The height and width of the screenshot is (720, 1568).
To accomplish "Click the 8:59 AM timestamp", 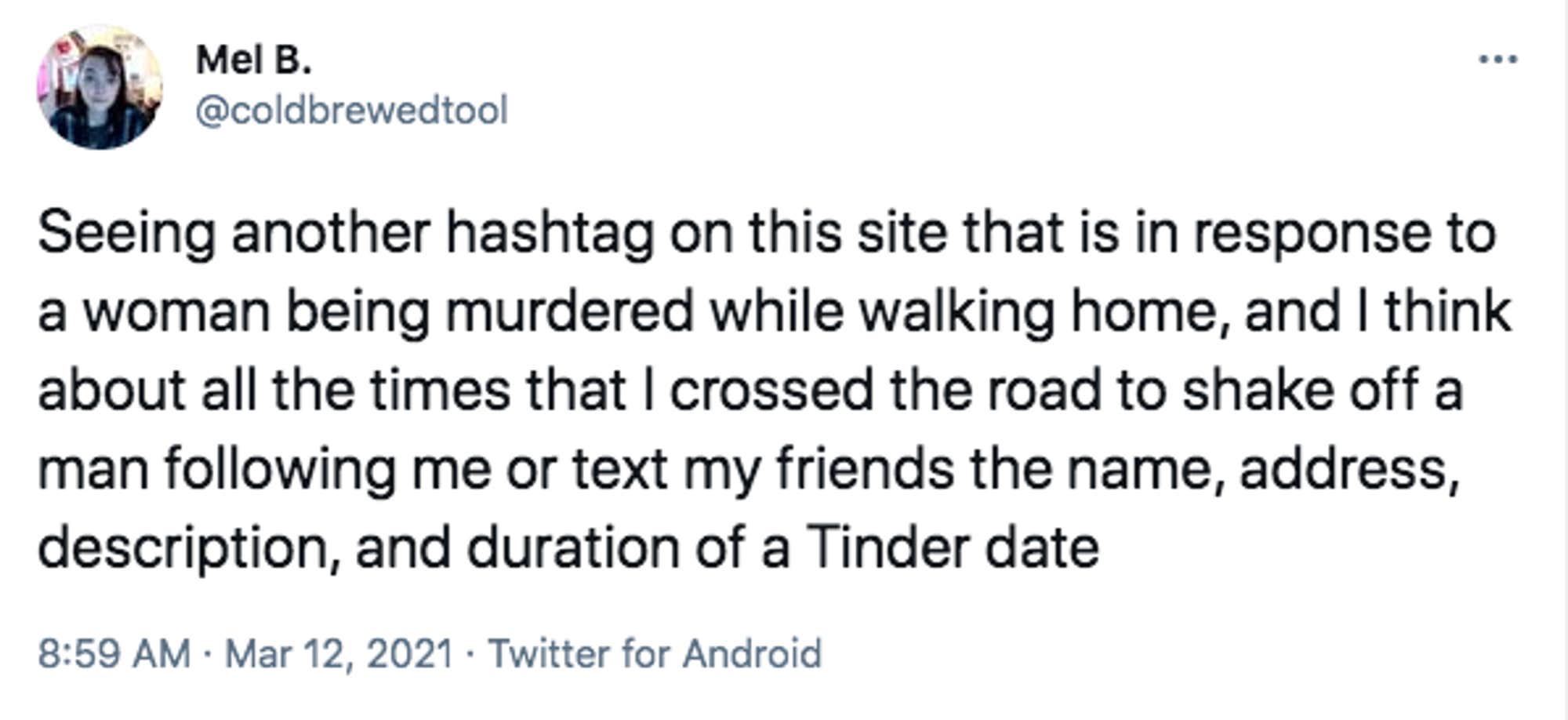I will coord(114,653).
